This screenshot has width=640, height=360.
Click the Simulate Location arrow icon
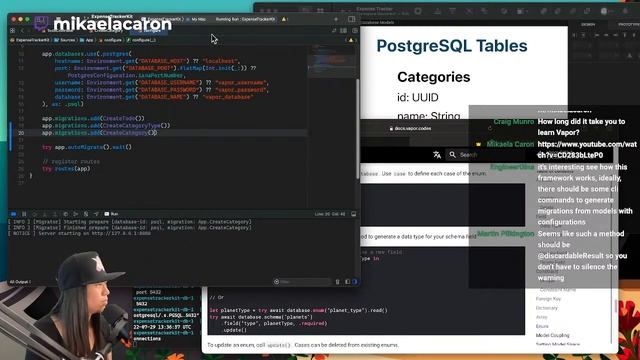tap(96, 214)
